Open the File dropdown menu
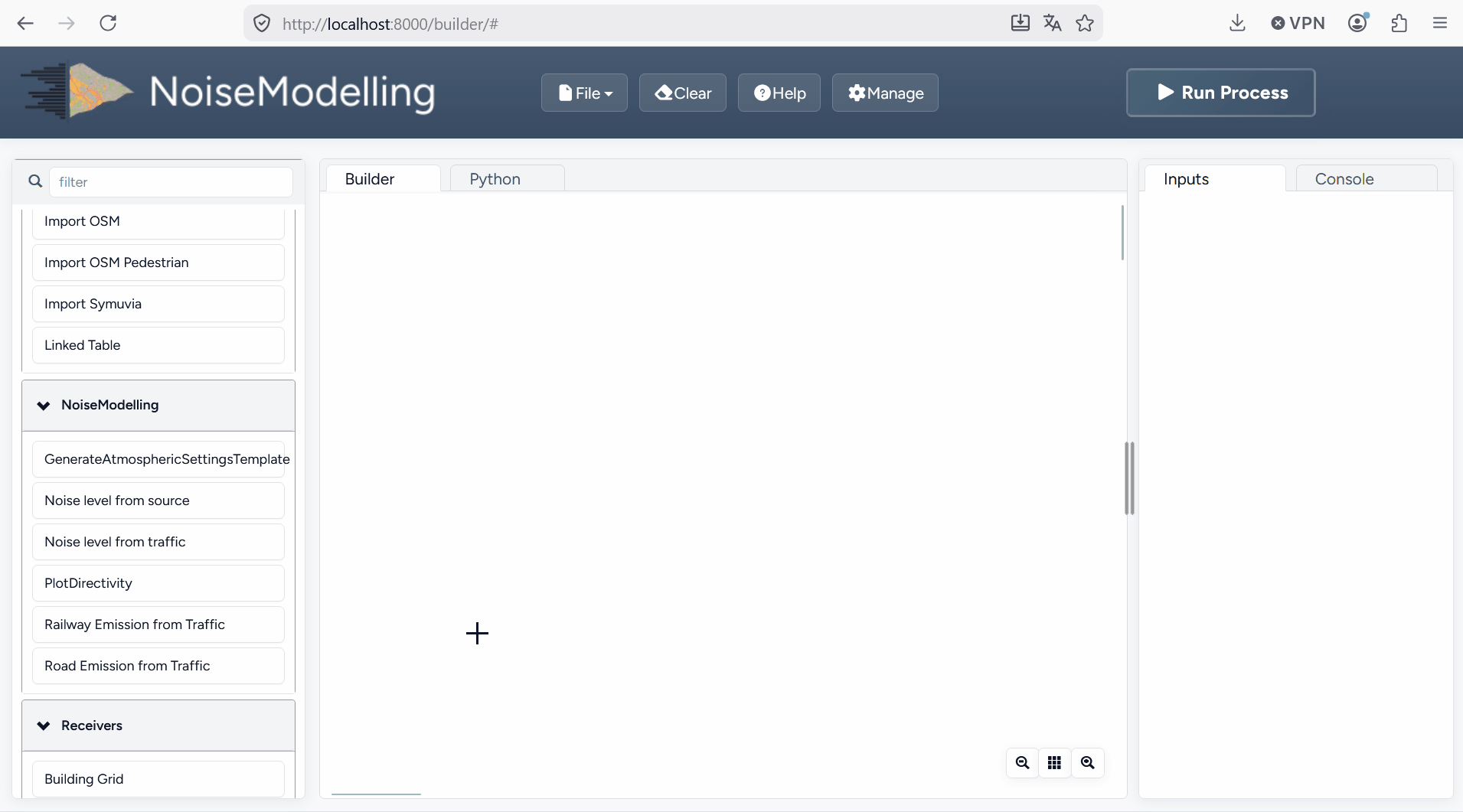The width and height of the screenshot is (1463, 812). tap(584, 93)
